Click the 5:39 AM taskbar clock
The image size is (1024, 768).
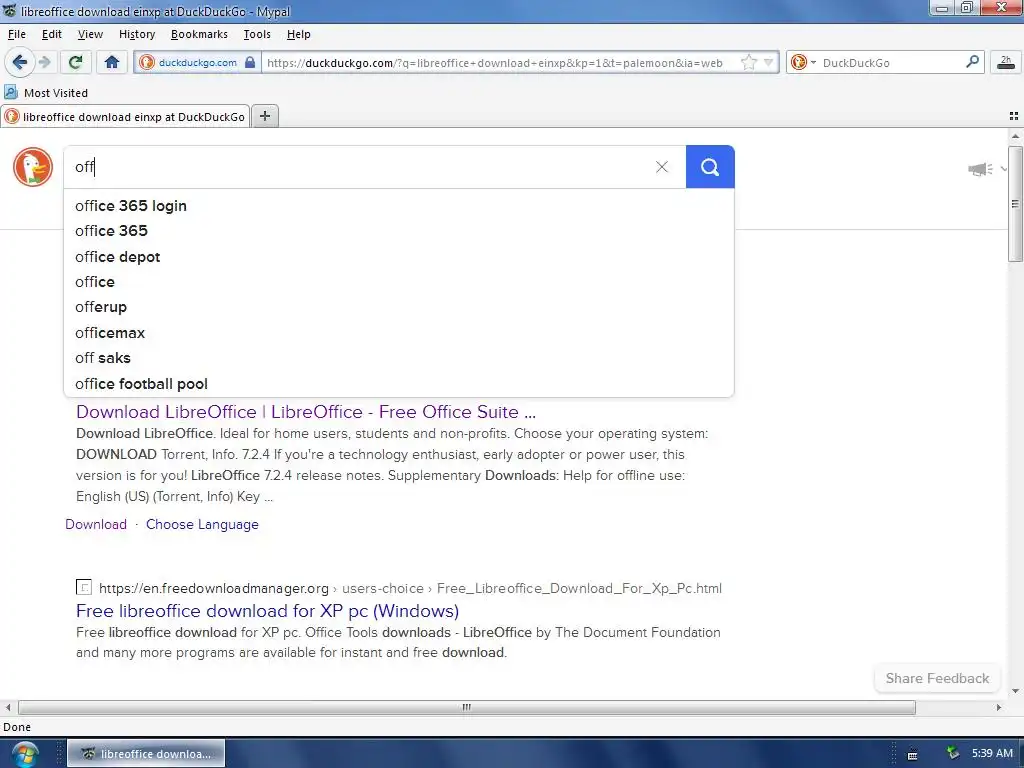[992, 753]
